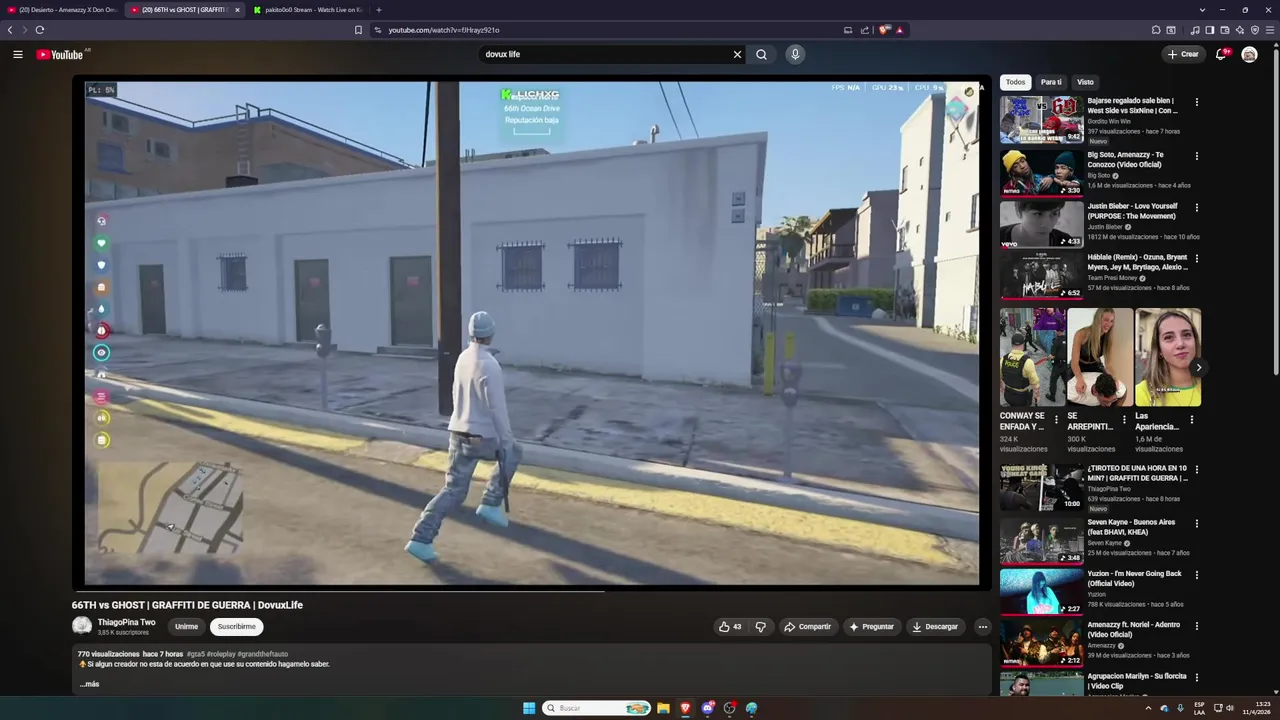This screenshot has width=1280, height=720.
Task: Open YouTube notifications bell
Action: 1221,54
